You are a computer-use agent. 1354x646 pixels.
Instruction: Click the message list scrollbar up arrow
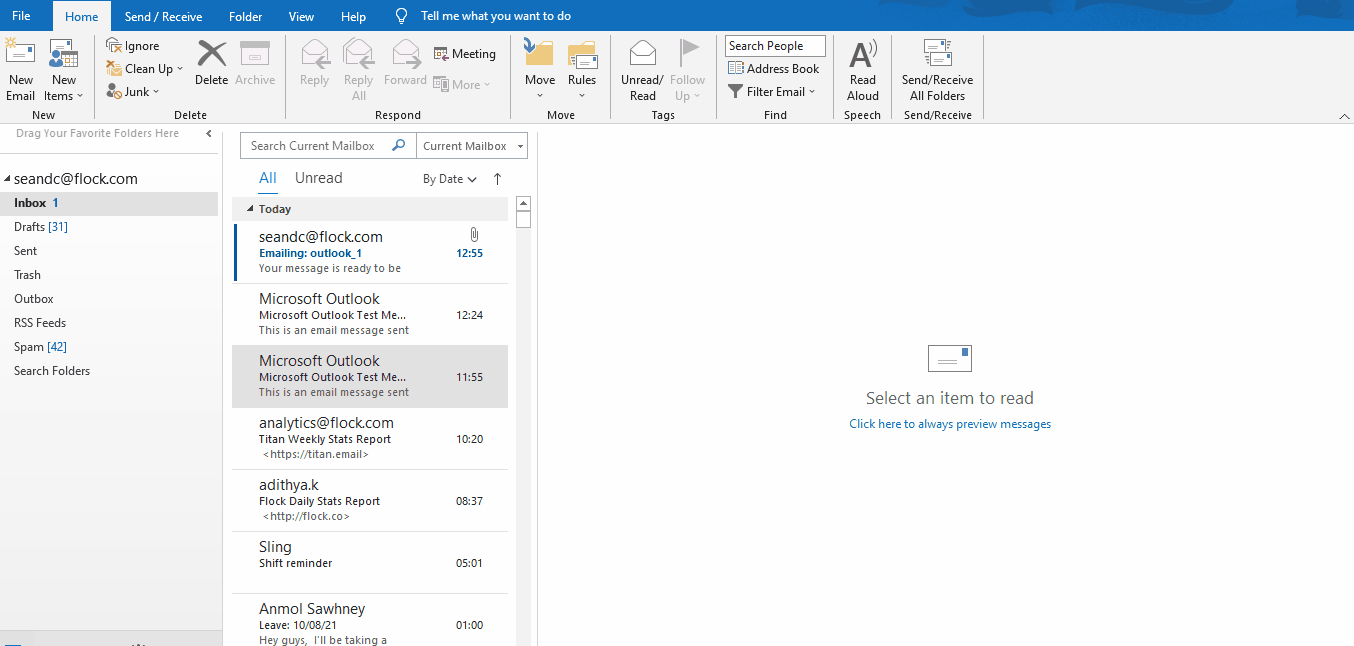[x=524, y=203]
